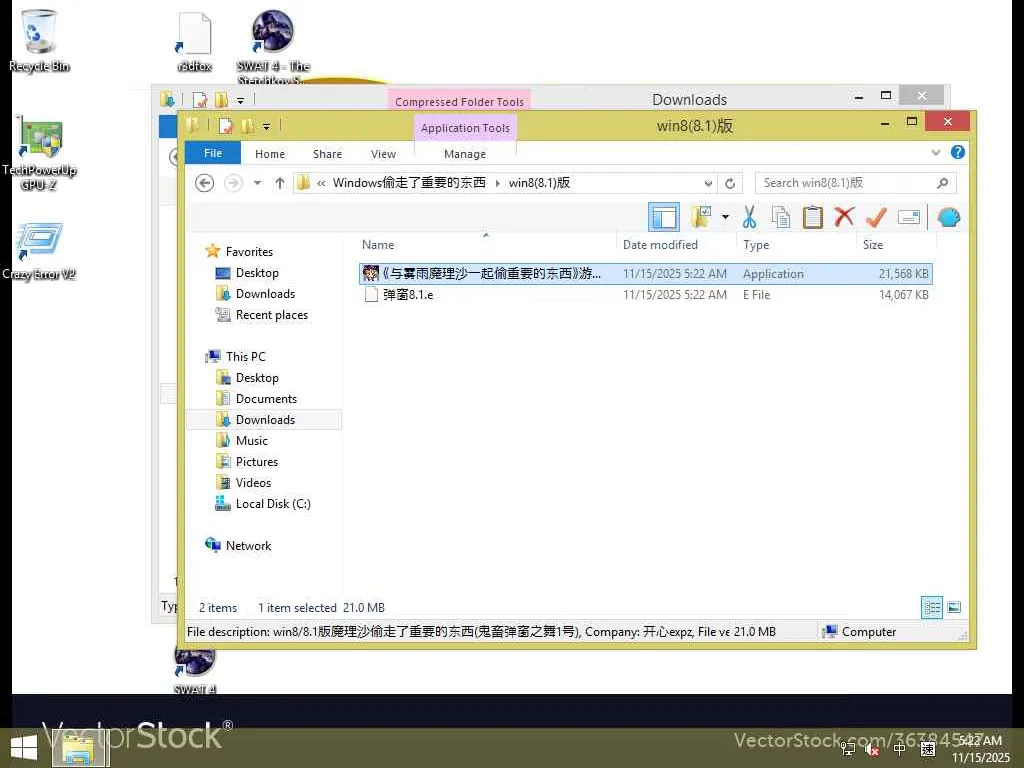Image resolution: width=1024 pixels, height=768 pixels.
Task: Open the Windows Start button
Action: point(24,748)
